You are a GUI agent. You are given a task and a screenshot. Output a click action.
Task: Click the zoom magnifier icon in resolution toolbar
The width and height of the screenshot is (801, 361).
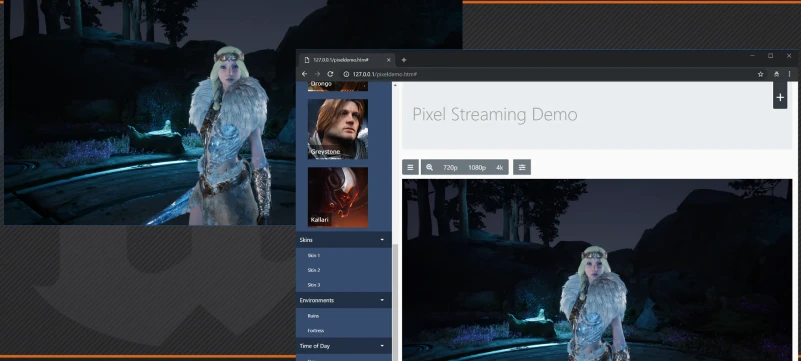click(430, 167)
